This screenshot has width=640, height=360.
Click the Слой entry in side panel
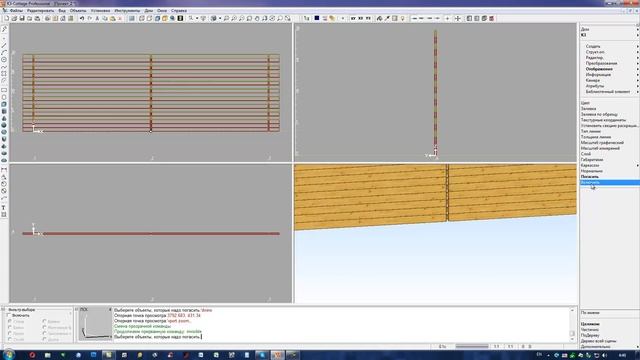tap(586, 154)
